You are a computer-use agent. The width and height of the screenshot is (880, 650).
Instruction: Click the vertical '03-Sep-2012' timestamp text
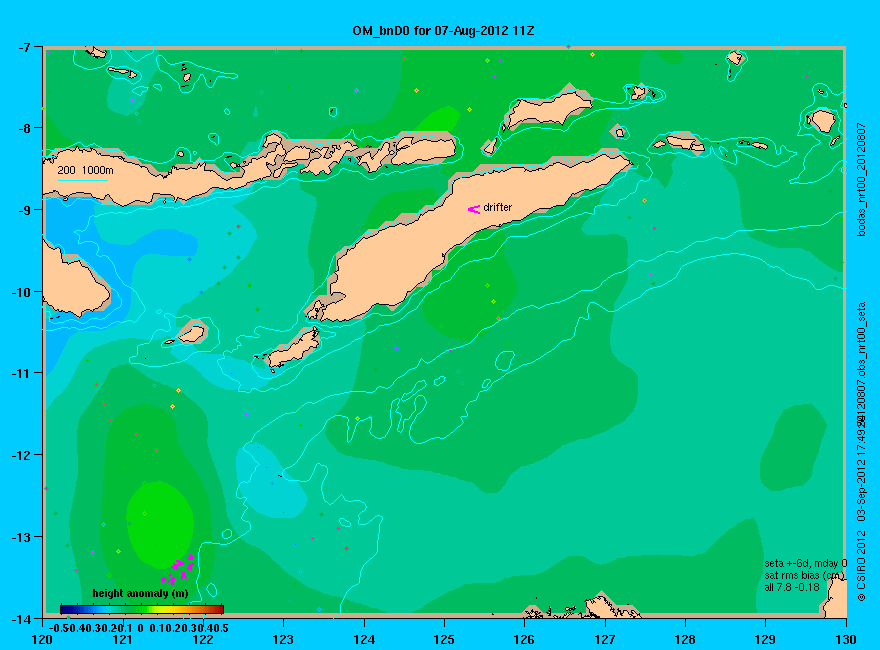pos(862,490)
